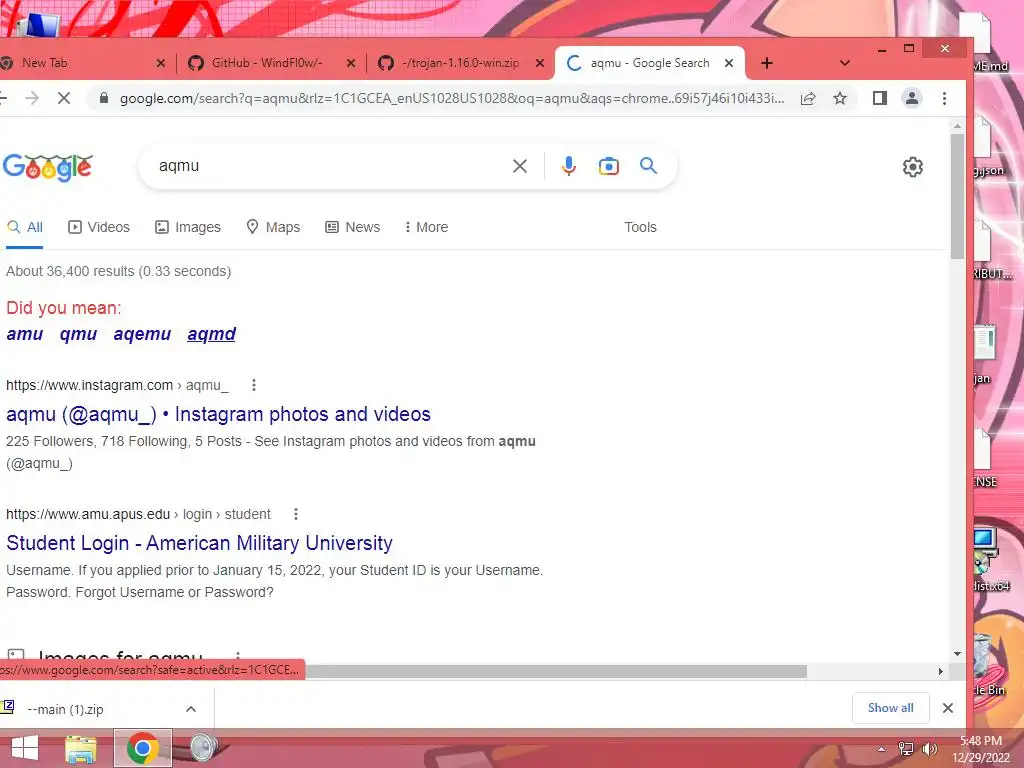The height and width of the screenshot is (768, 1024).
Task: Open new tab with plus button
Action: tap(767, 63)
